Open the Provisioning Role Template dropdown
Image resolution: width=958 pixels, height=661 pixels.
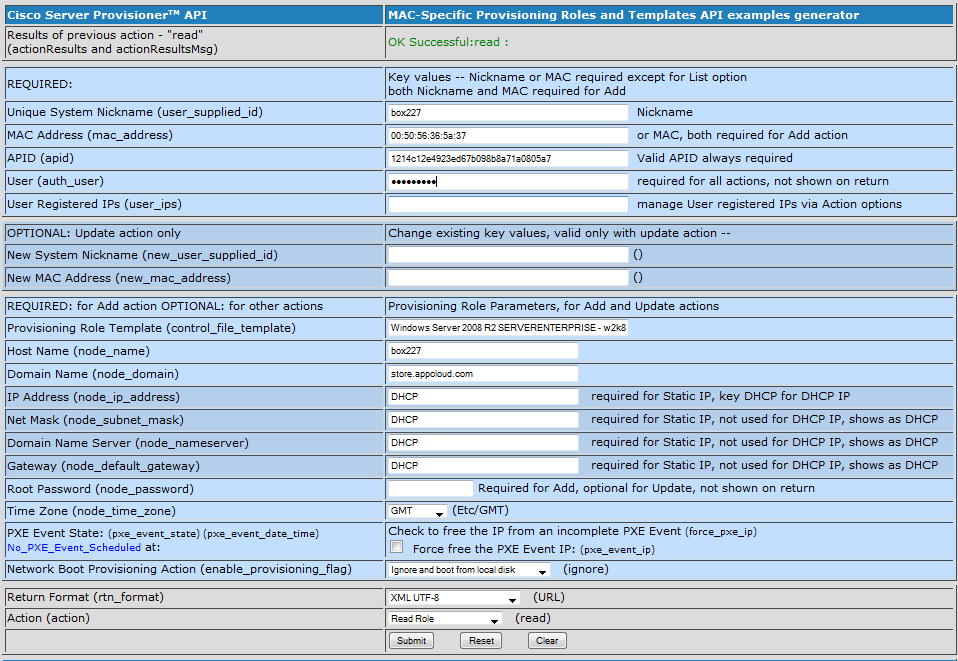tap(508, 328)
